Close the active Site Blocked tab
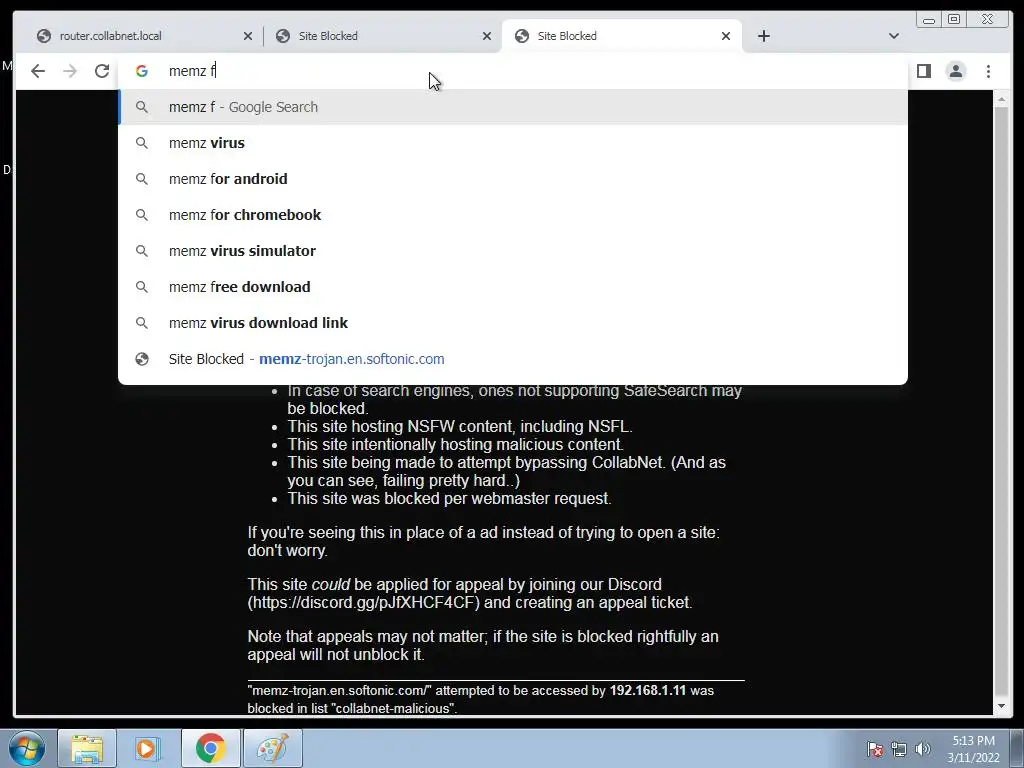The height and width of the screenshot is (768, 1024). coord(726,36)
